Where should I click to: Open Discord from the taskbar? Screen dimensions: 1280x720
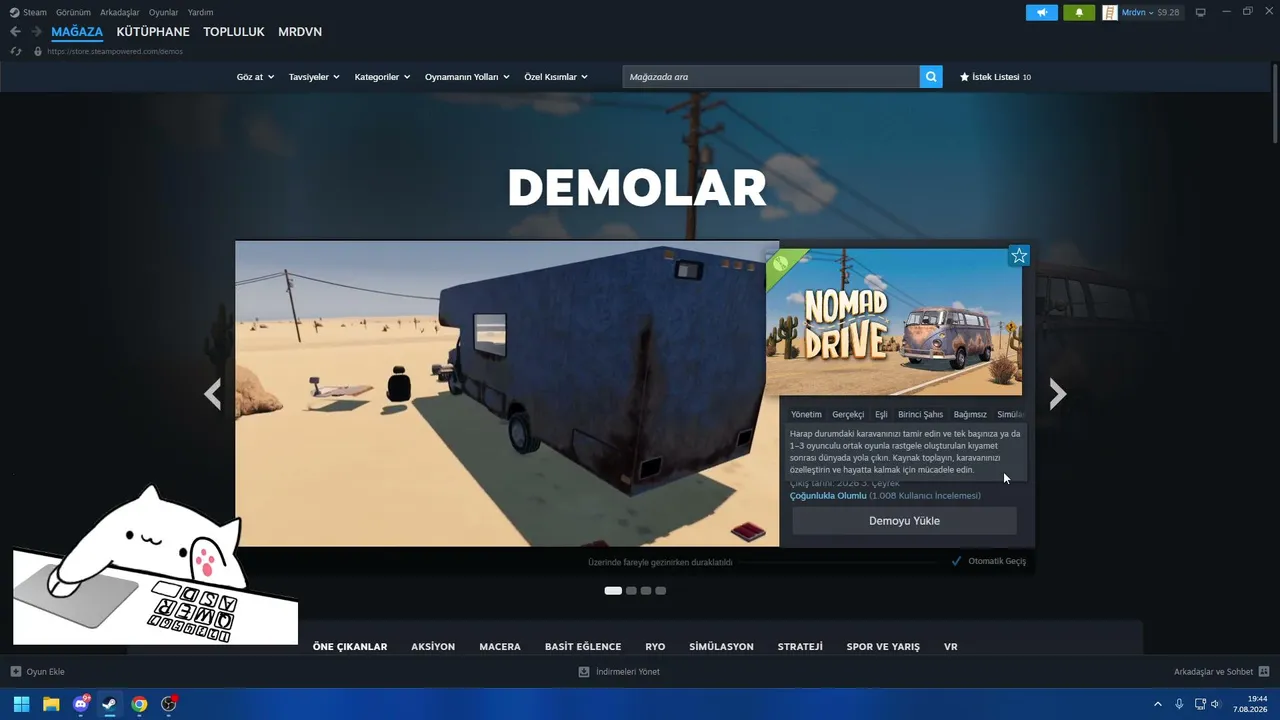[x=80, y=704]
